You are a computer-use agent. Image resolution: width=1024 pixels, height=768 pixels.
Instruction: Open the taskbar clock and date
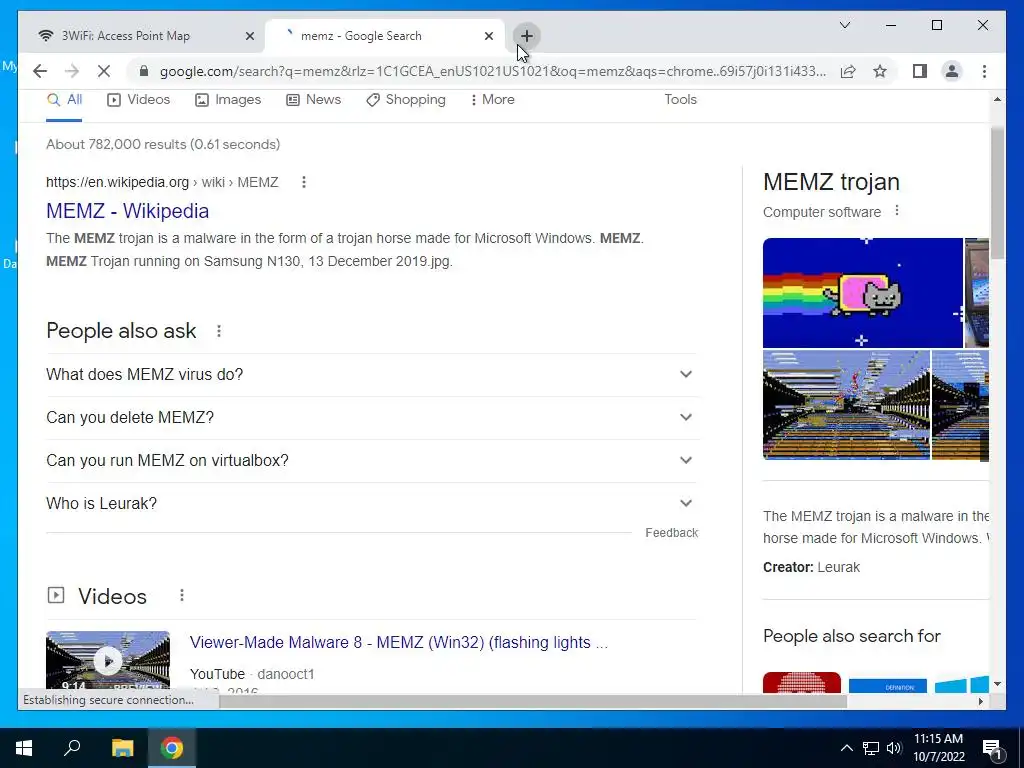click(938, 748)
